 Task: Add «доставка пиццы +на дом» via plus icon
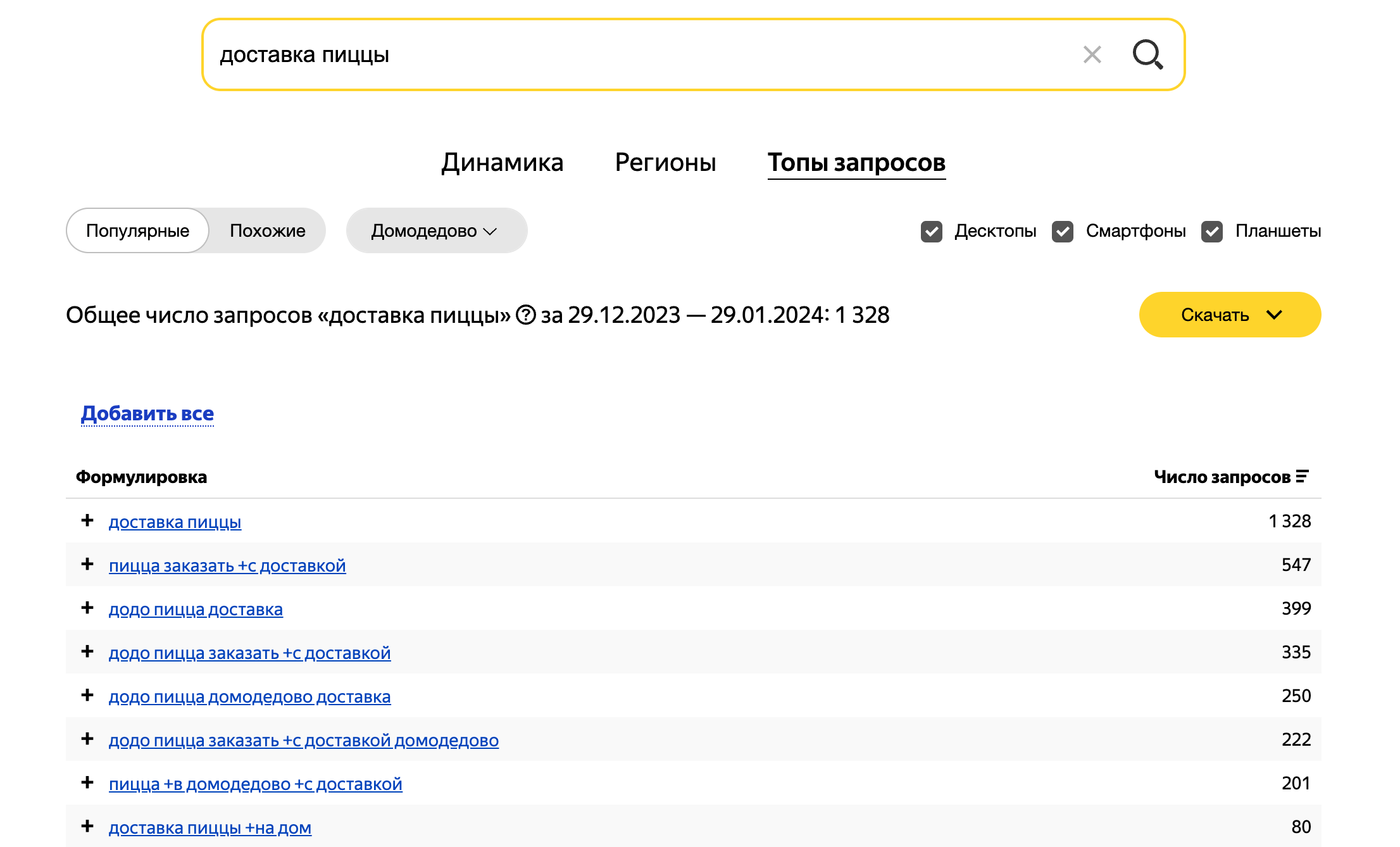pos(87,827)
